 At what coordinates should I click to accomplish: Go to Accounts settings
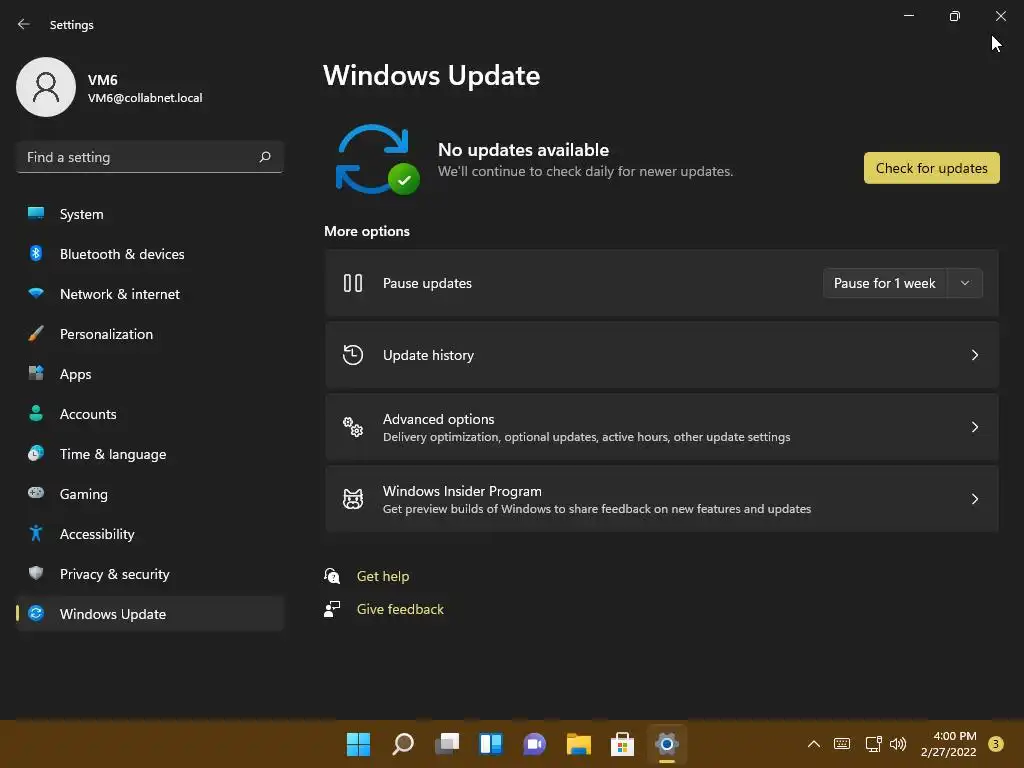click(150, 413)
